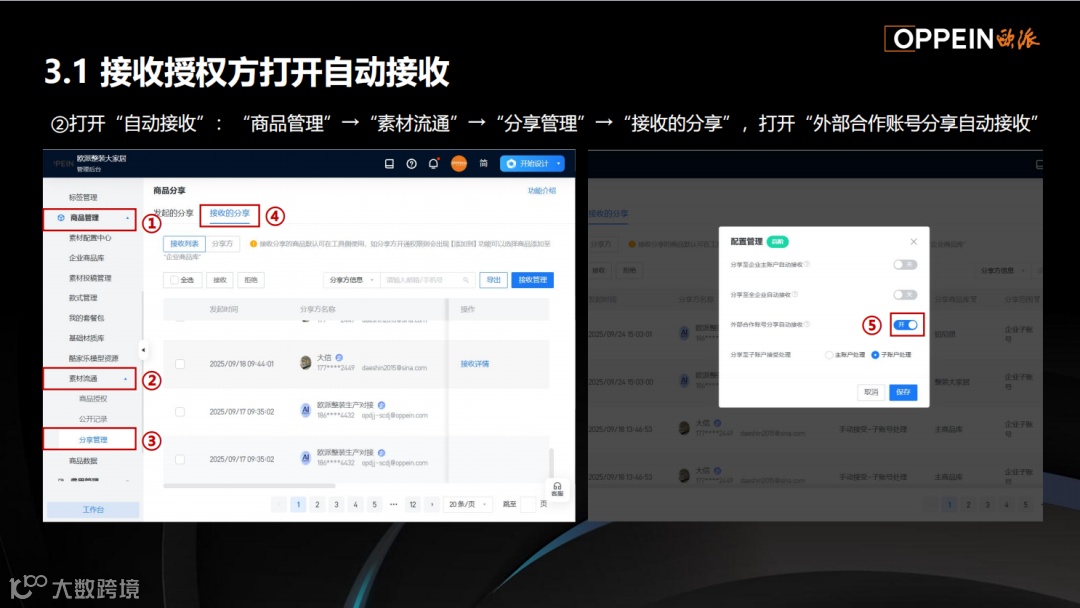Click the 商品管理 cube icon

pos(61,218)
